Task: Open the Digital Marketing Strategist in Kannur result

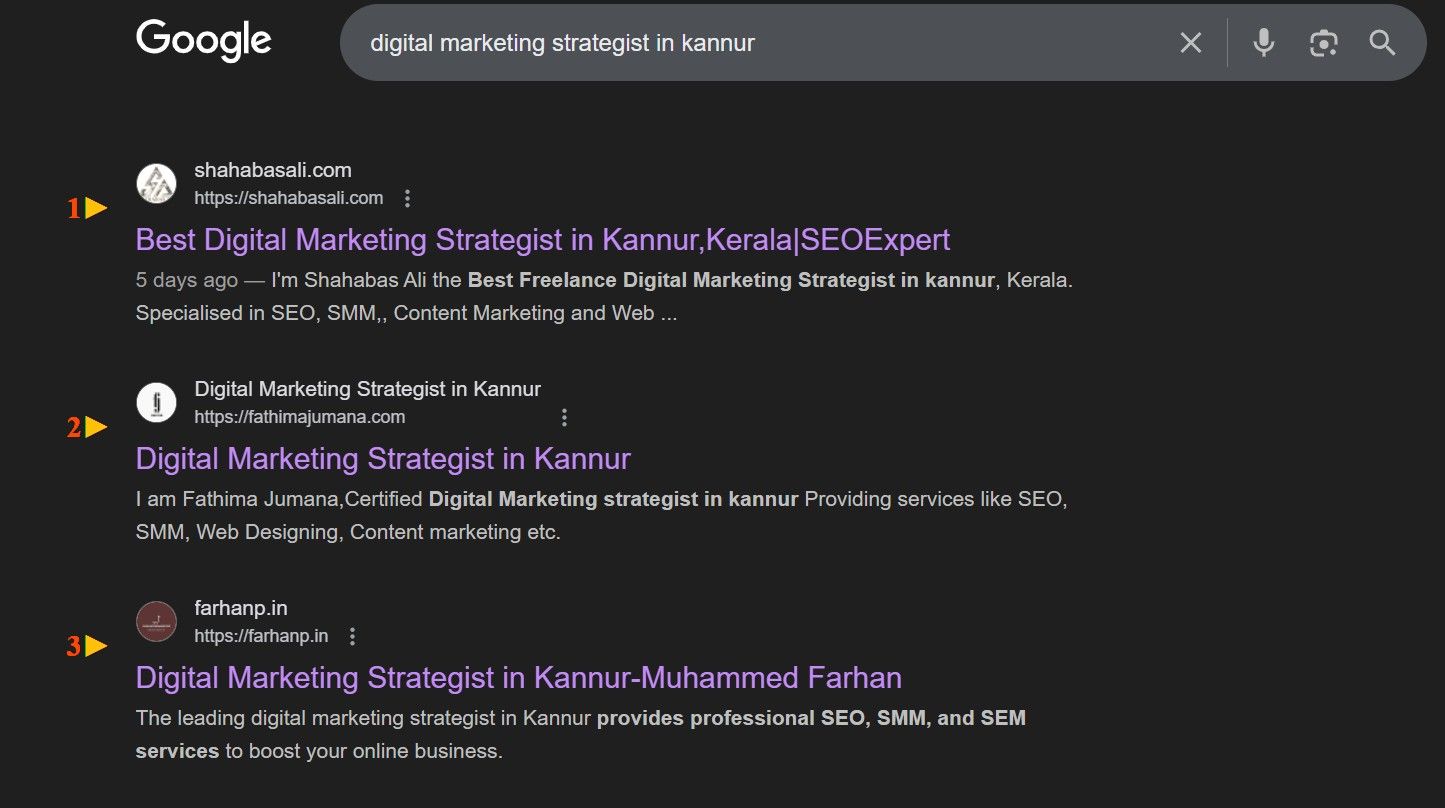Action: [383, 458]
